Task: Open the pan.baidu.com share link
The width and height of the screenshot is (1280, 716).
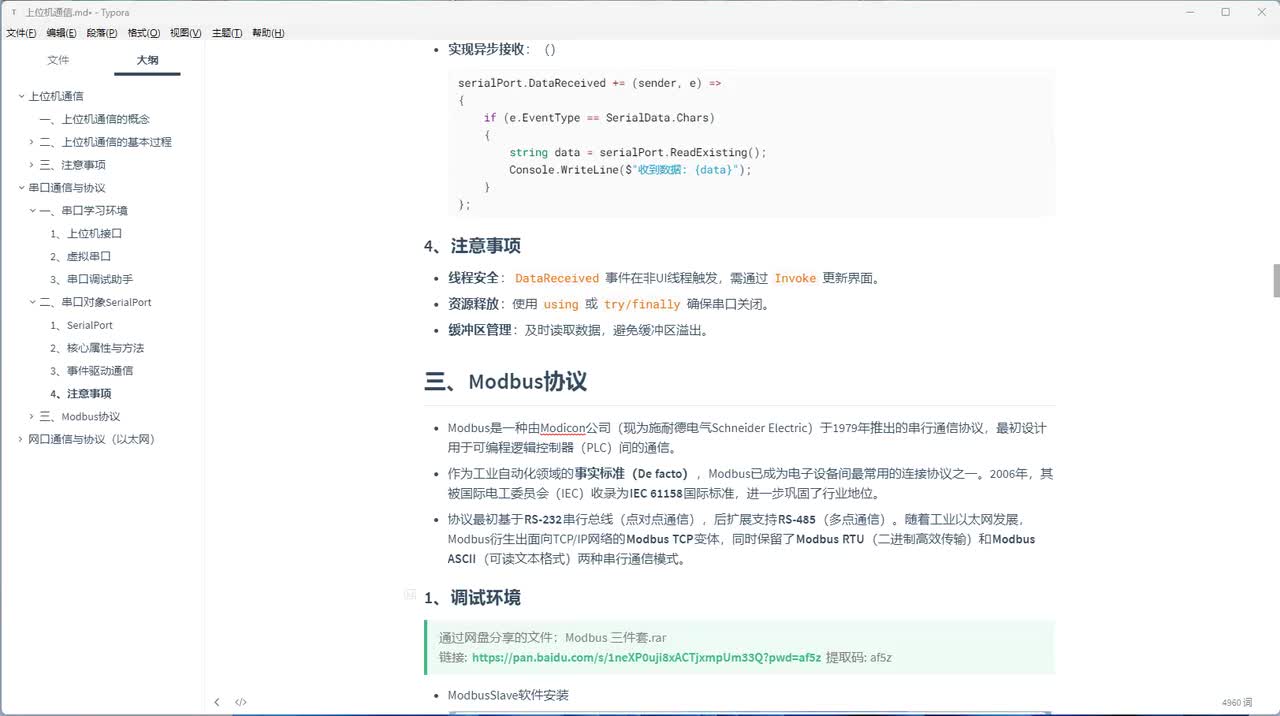Action: pos(646,657)
